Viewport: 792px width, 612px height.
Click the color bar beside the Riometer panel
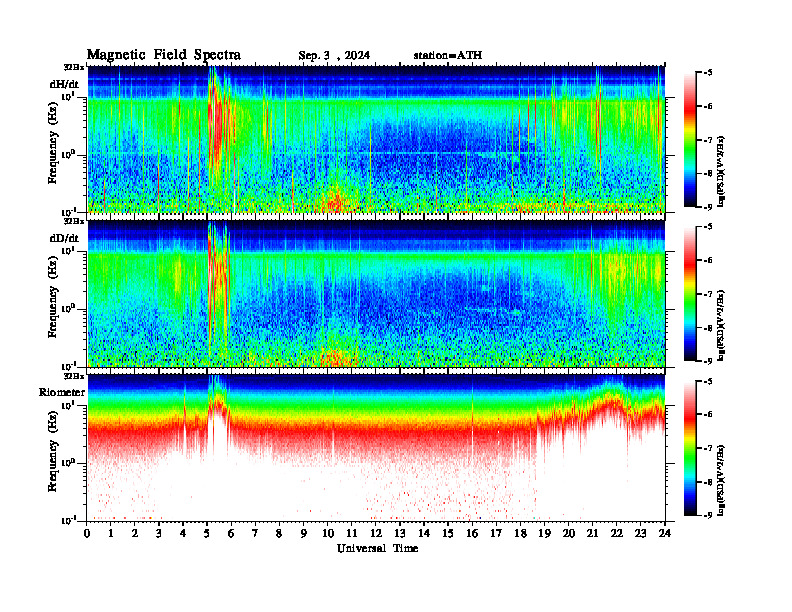point(690,448)
